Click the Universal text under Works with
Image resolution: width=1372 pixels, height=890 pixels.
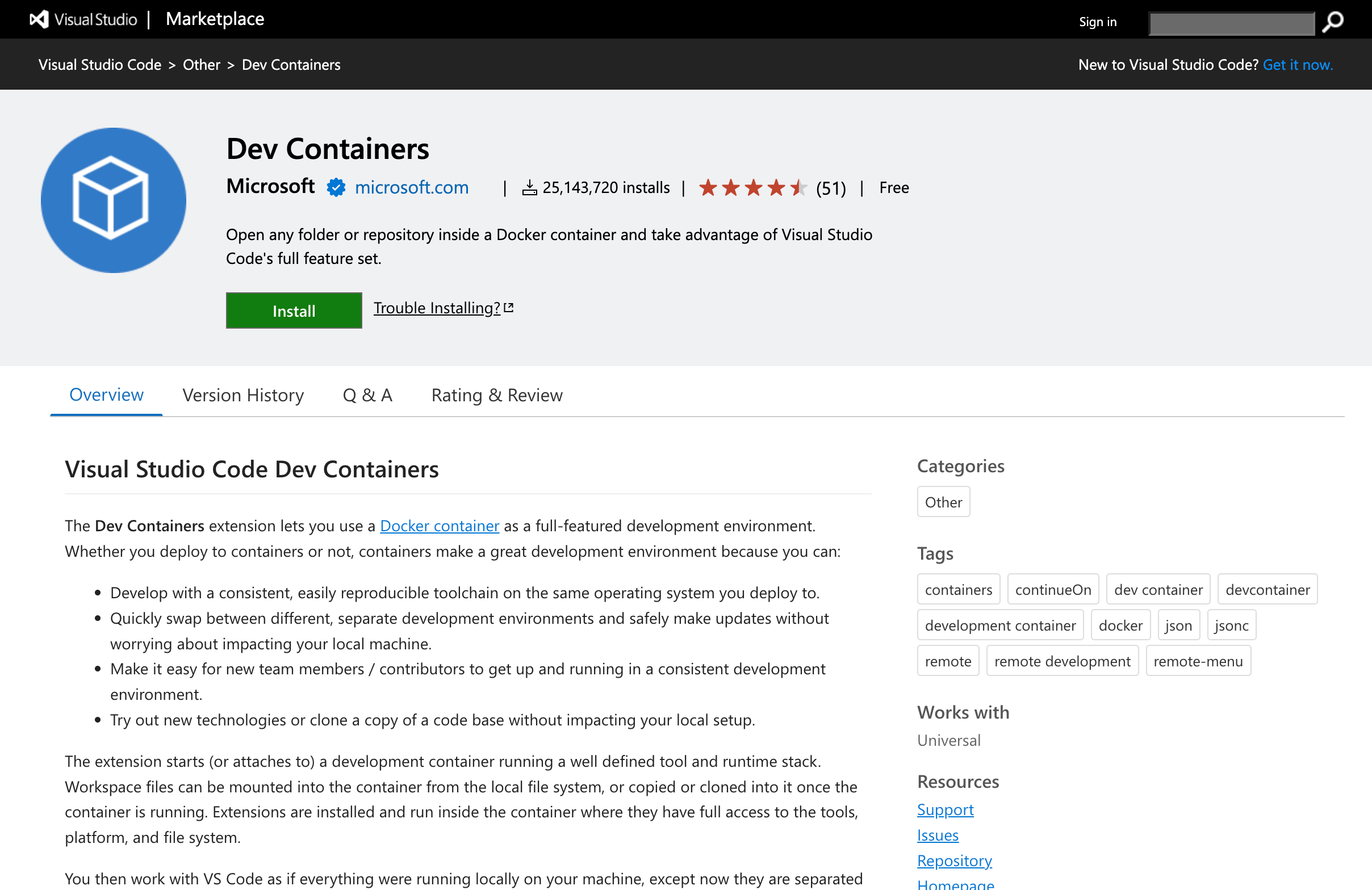point(948,740)
